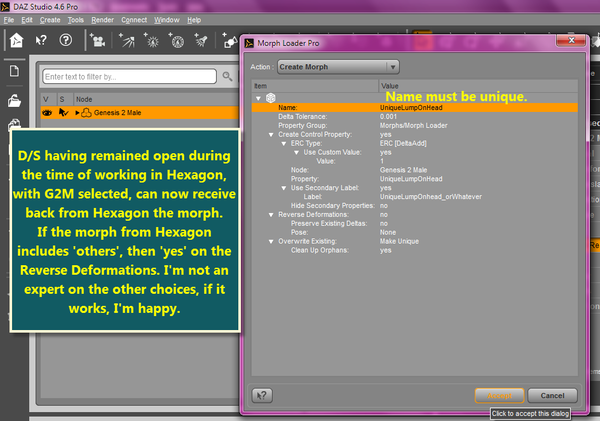Click the Cancel button
The image size is (600, 421).
tap(552, 395)
